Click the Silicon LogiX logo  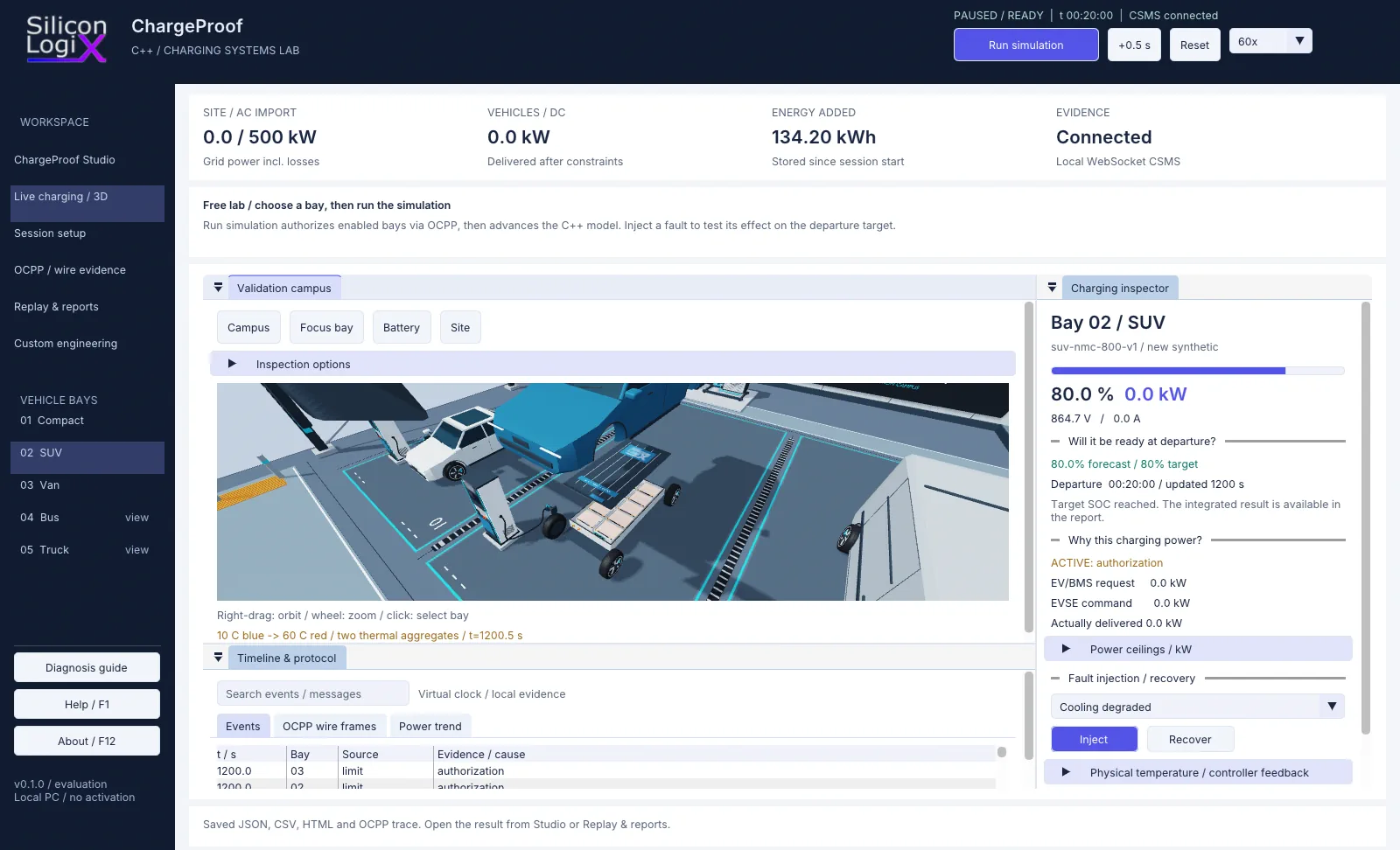click(66, 39)
